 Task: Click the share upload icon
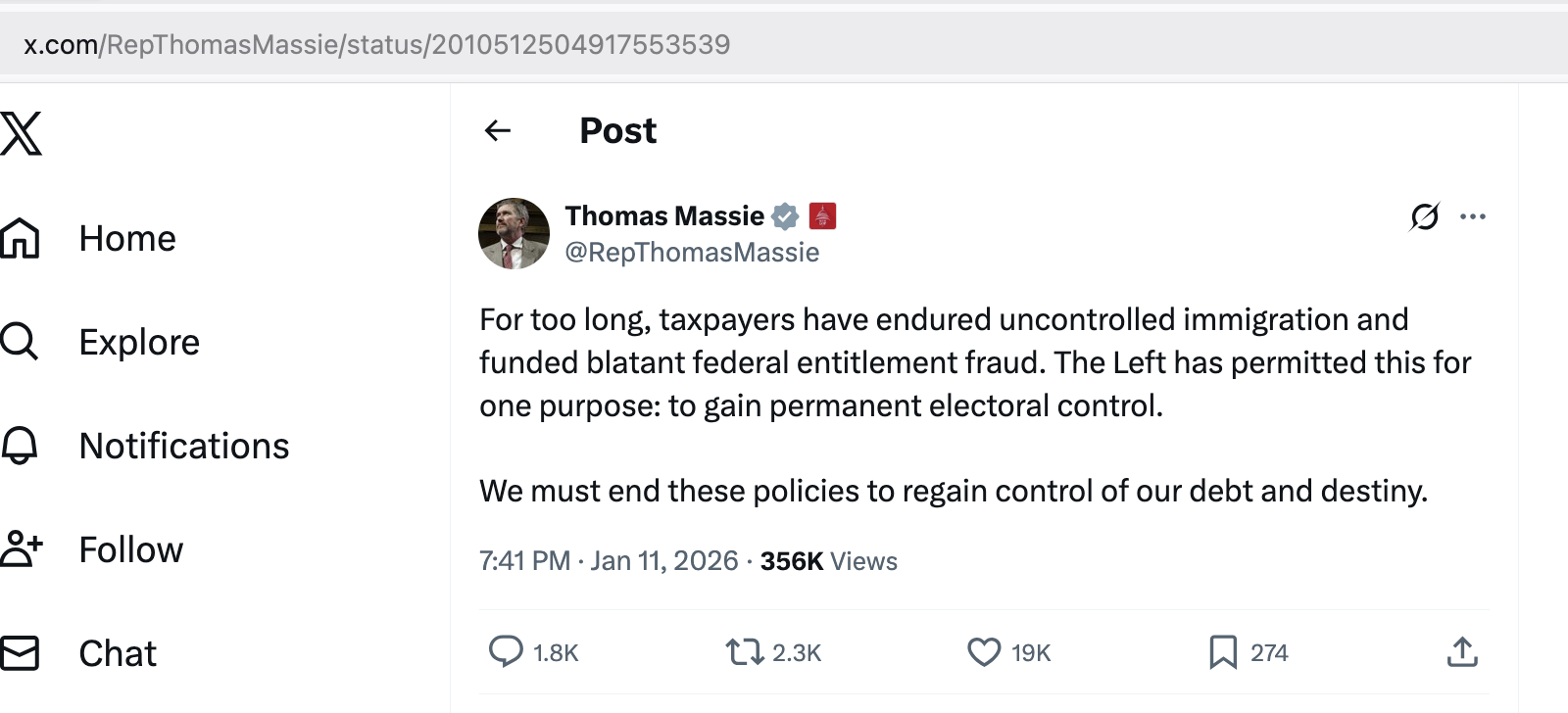(x=1462, y=651)
